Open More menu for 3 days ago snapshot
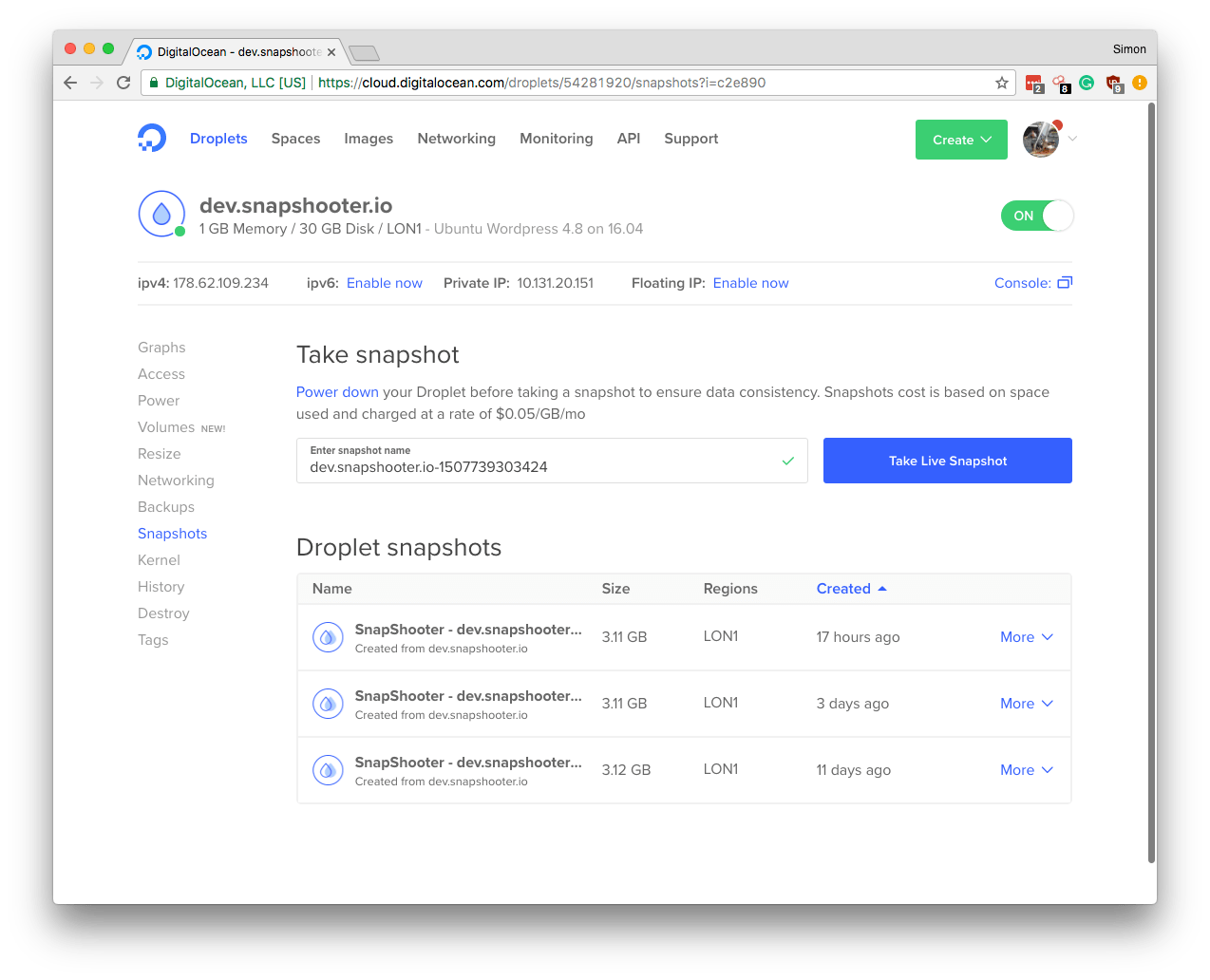Image resolution: width=1210 pixels, height=980 pixels. pyautogui.click(x=1027, y=704)
